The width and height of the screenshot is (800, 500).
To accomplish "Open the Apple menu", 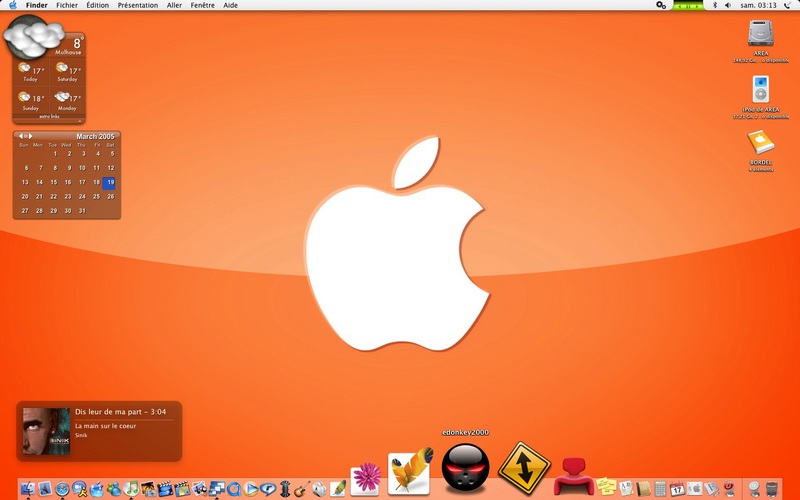I will coord(13,5).
